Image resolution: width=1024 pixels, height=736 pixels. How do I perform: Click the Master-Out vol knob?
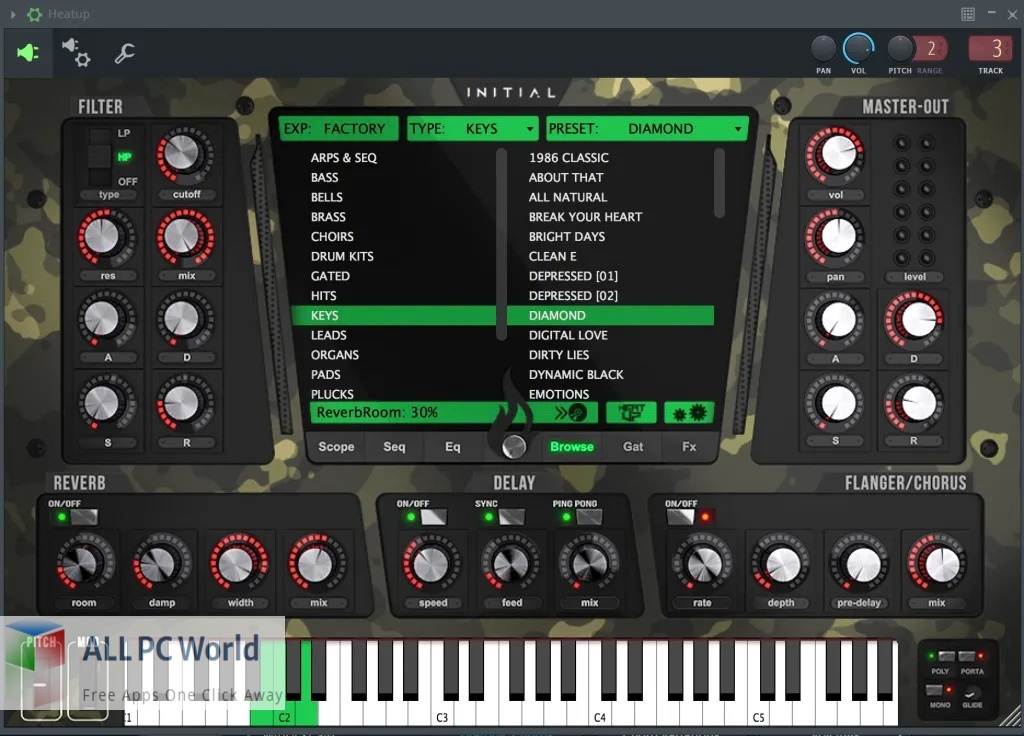coord(835,155)
